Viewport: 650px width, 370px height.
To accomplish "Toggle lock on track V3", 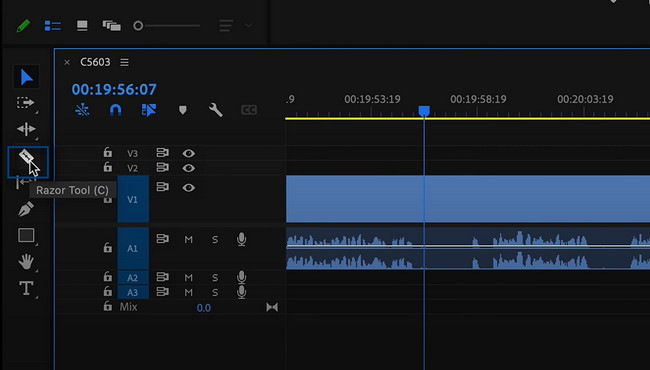I will [x=108, y=152].
